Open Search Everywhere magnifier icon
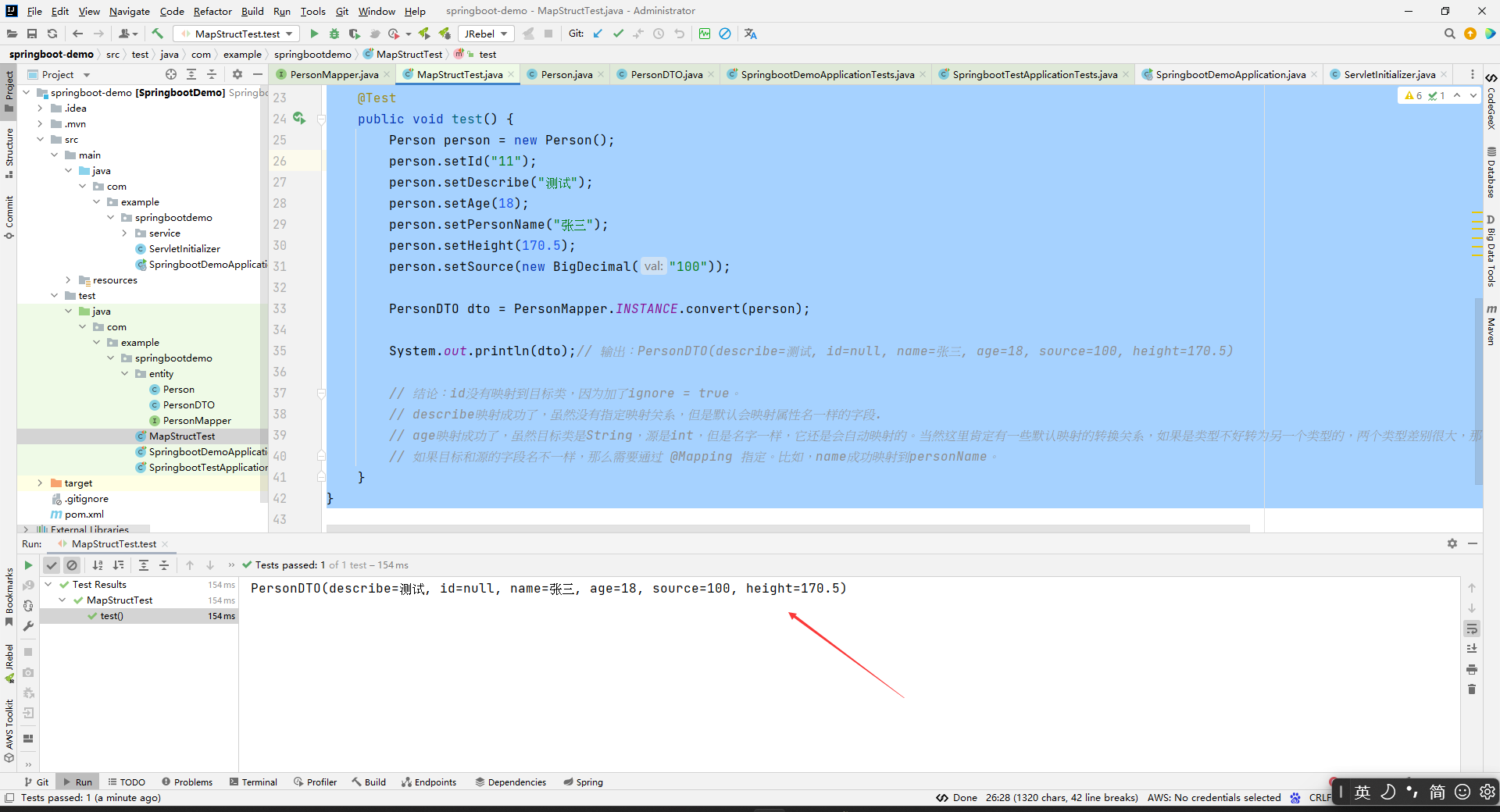The width and height of the screenshot is (1500, 812). (1450, 34)
